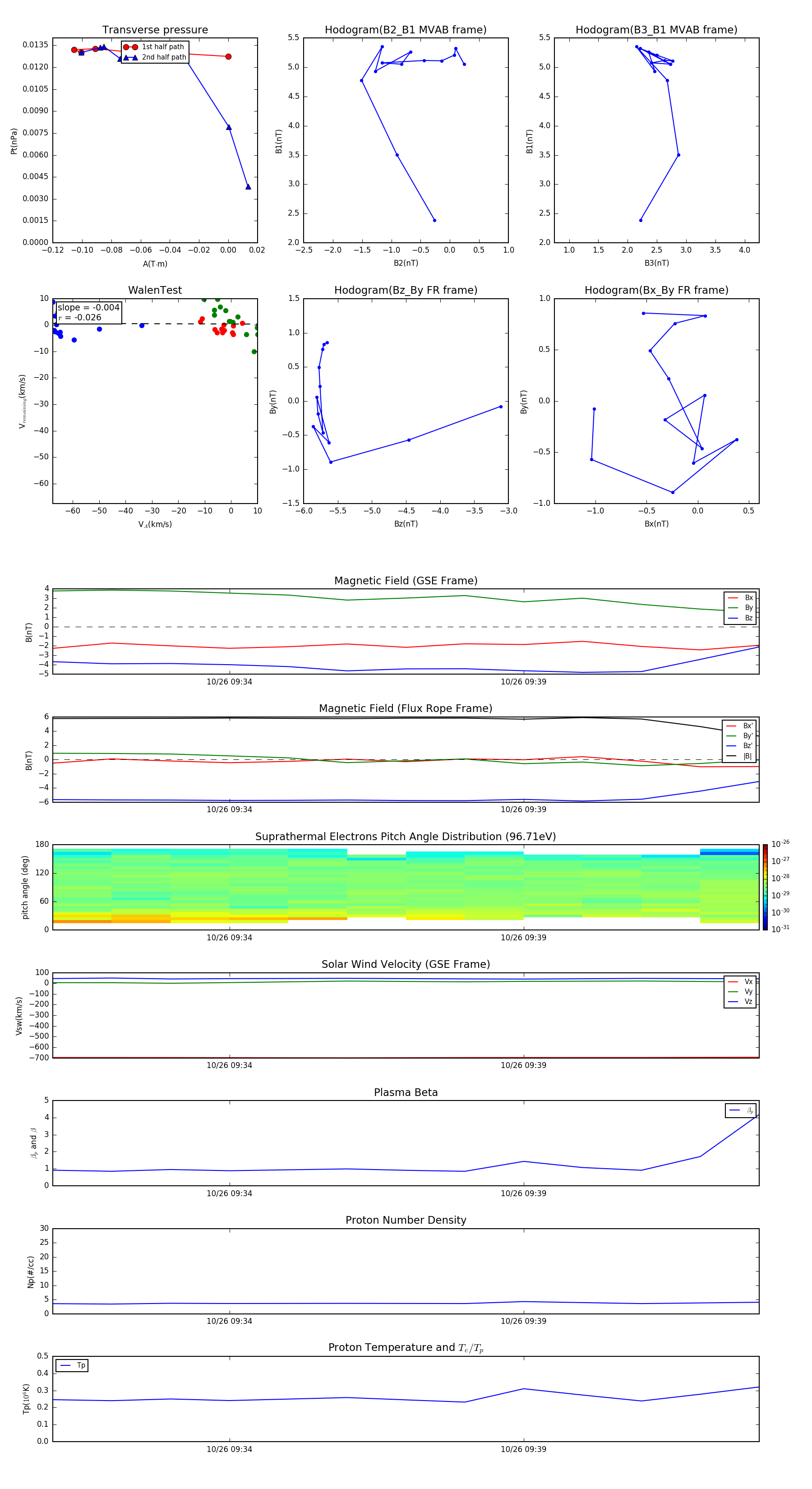Click the 'Hodogram(Bx_By FR frame)' title
Viewport: 812px width, 1489px height.
pos(656,290)
